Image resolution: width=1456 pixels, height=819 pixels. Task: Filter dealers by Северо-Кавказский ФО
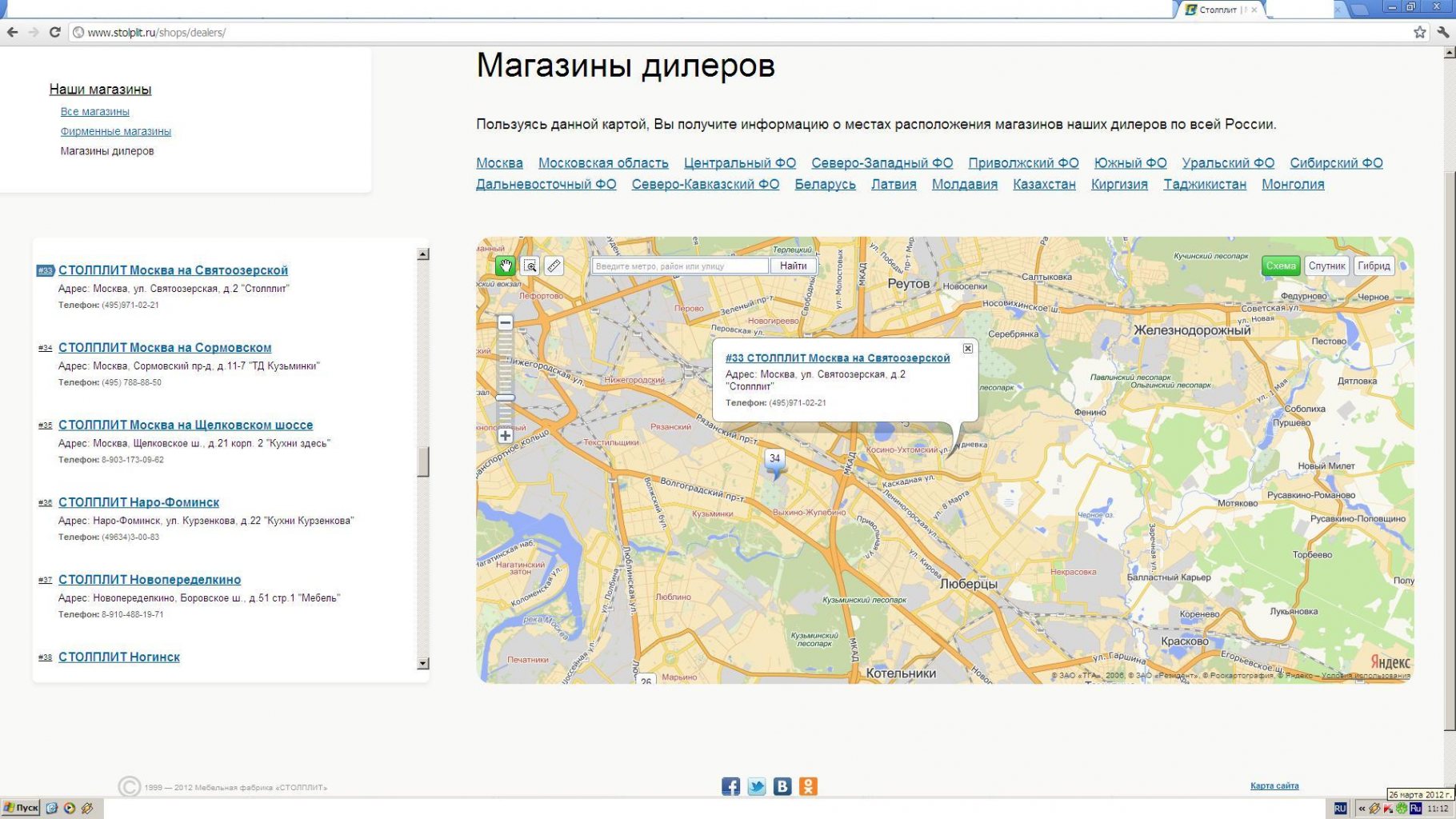[705, 184]
